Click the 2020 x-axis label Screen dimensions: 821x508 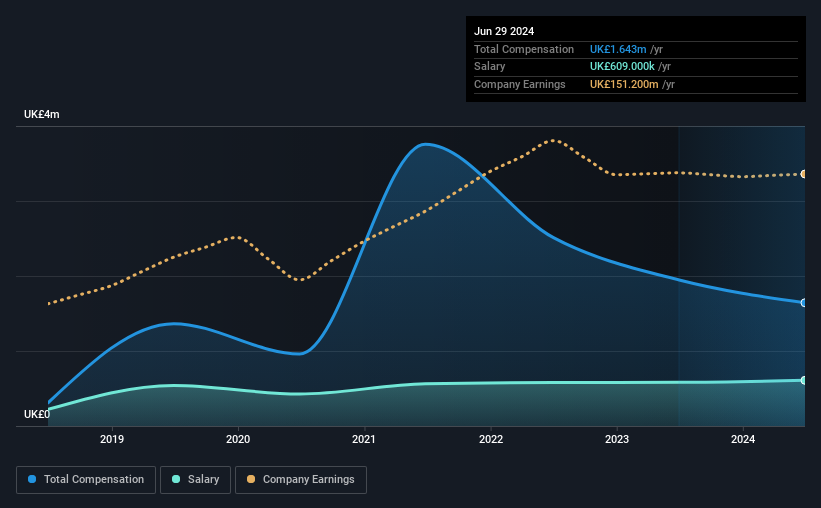tap(238, 439)
